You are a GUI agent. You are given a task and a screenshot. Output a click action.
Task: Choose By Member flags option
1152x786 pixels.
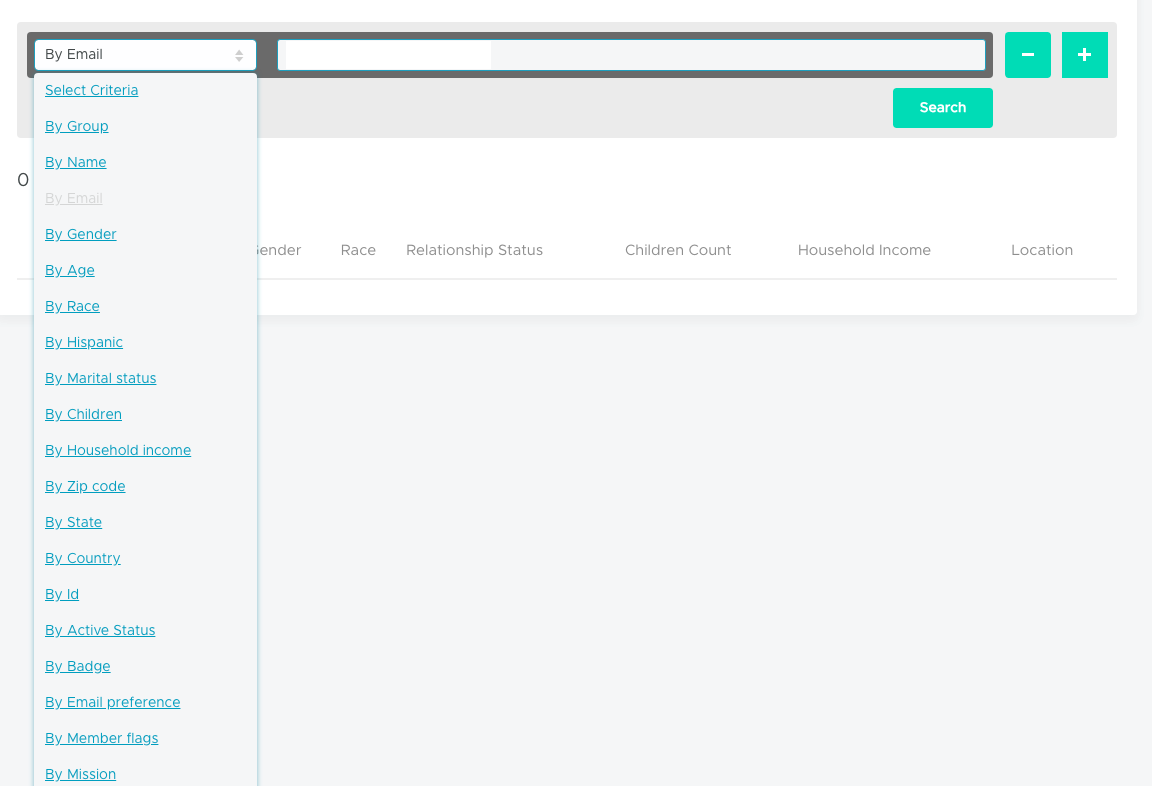coord(101,738)
